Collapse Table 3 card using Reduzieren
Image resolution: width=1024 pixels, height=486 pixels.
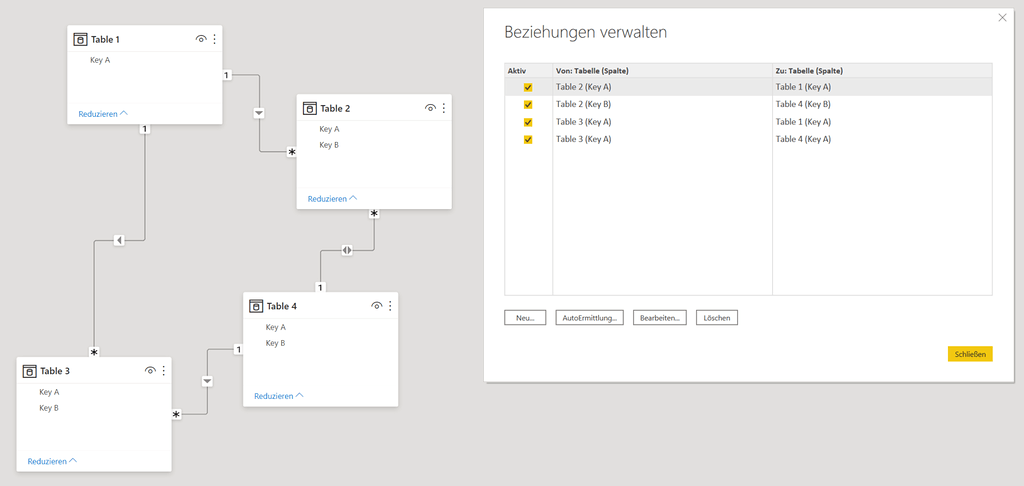click(51, 461)
